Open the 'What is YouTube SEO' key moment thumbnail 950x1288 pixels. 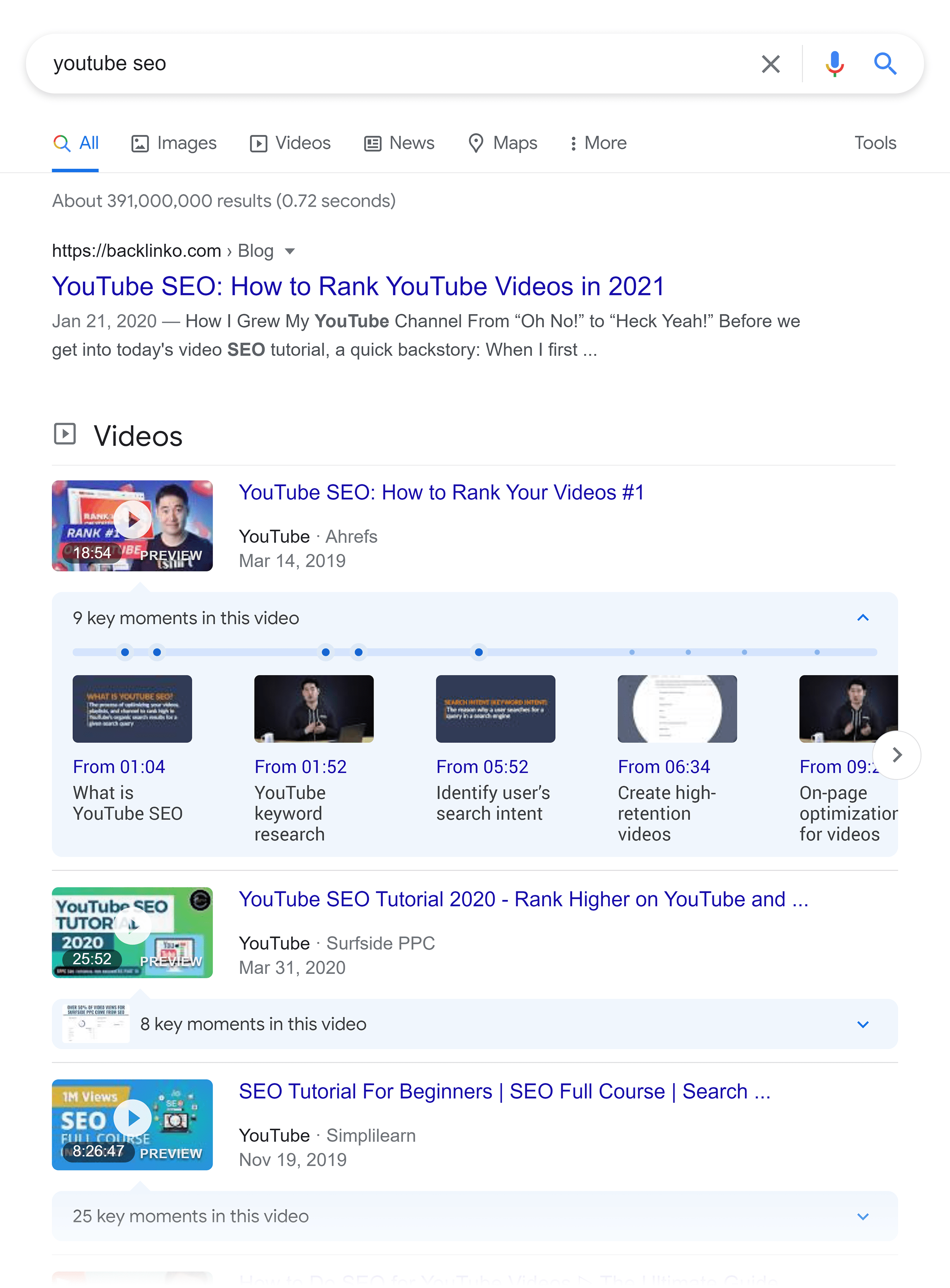(132, 709)
